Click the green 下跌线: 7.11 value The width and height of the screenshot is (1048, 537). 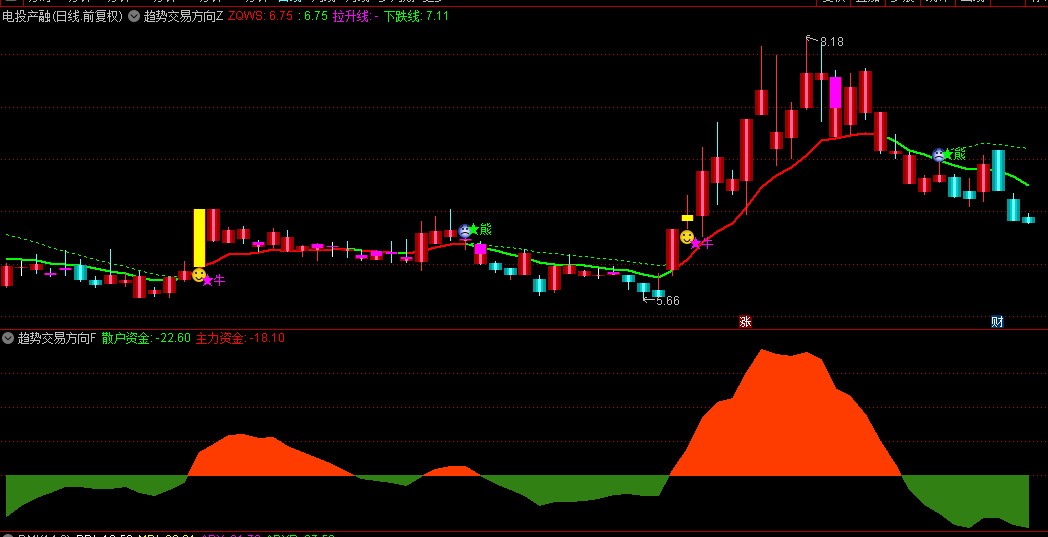point(416,17)
